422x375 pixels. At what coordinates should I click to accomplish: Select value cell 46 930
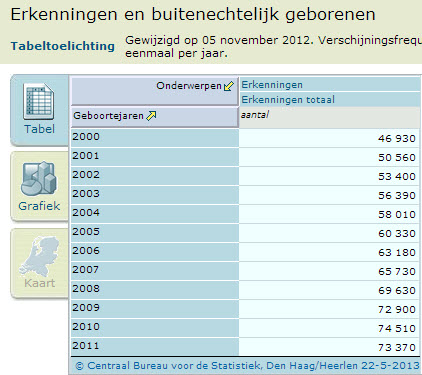click(329, 138)
